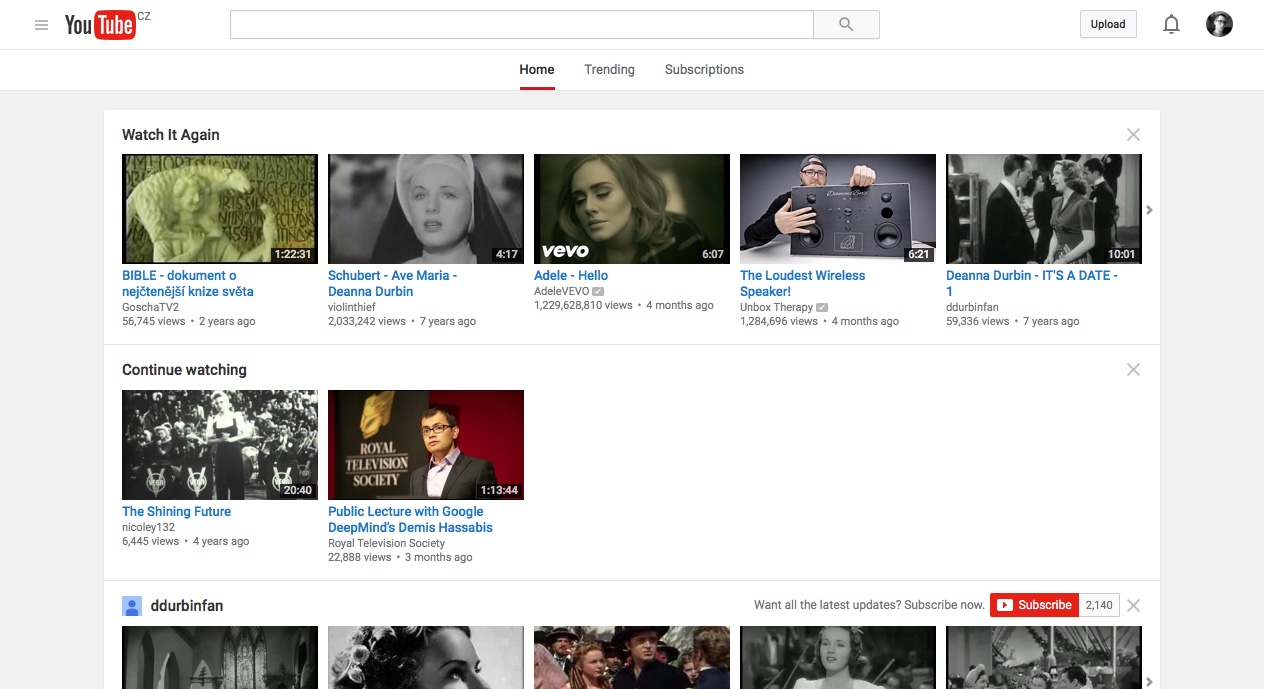Show next videos in Watch It Again

click(x=1149, y=210)
